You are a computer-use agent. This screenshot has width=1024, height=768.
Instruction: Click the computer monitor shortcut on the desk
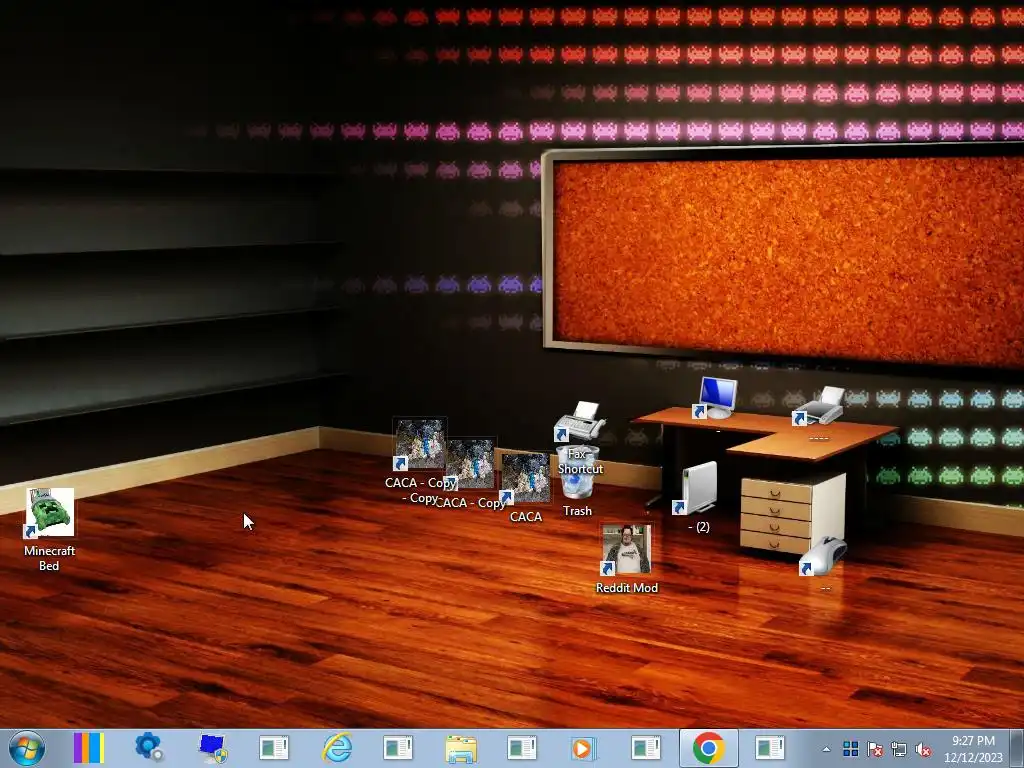716,398
